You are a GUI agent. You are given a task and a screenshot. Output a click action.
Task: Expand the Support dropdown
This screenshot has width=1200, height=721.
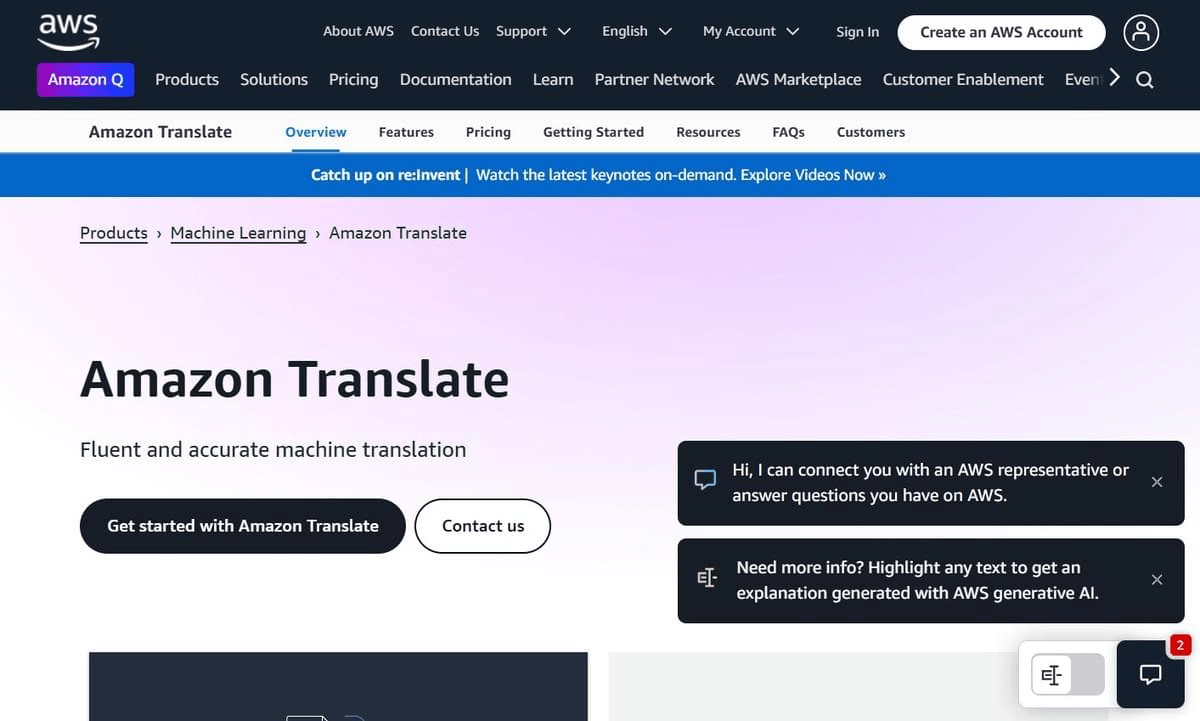pyautogui.click(x=533, y=31)
